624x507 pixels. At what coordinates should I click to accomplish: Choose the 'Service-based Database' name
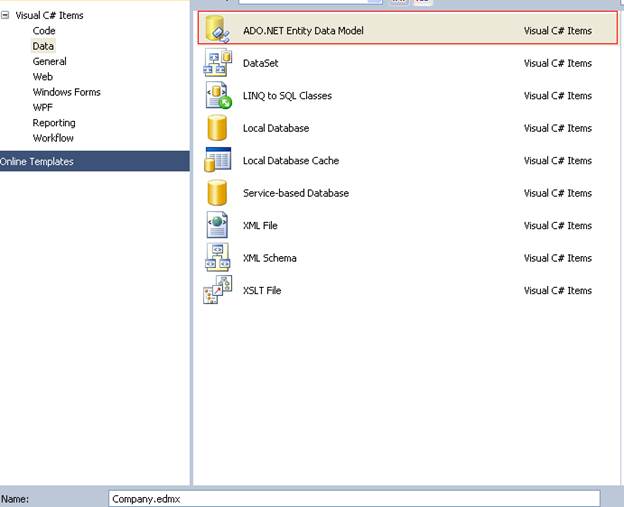(296, 193)
